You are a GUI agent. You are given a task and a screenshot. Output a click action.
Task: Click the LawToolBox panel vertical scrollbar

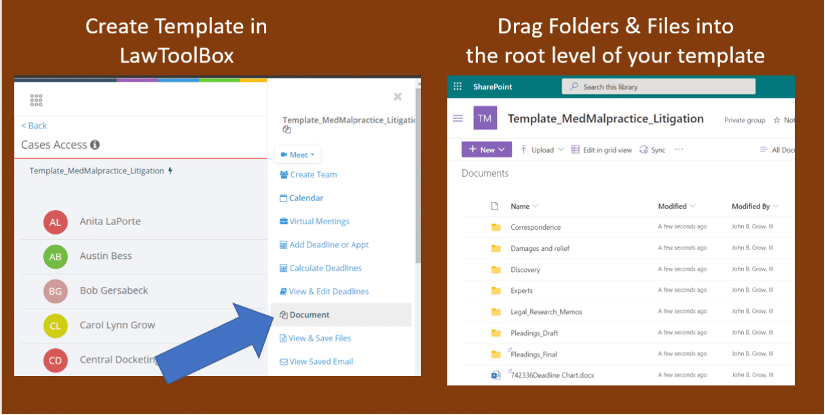pyautogui.click(x=418, y=176)
